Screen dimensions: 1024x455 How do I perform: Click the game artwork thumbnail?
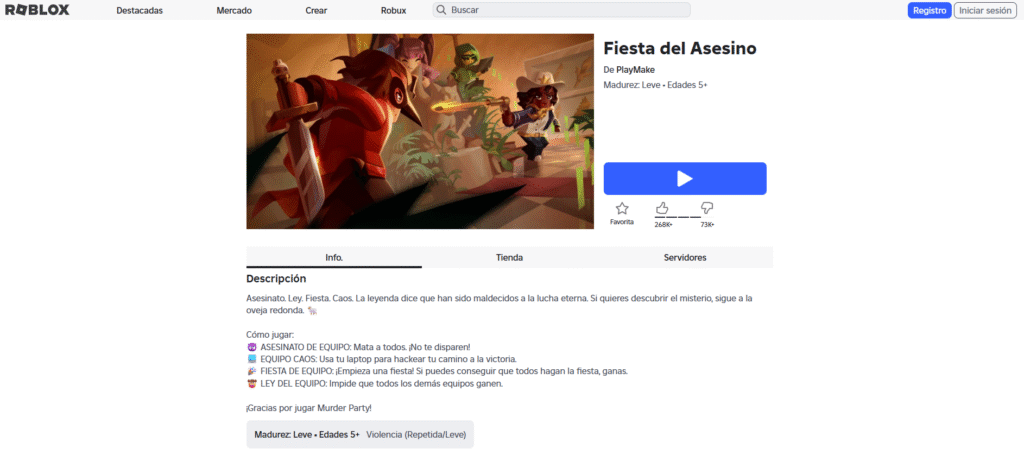(420, 131)
